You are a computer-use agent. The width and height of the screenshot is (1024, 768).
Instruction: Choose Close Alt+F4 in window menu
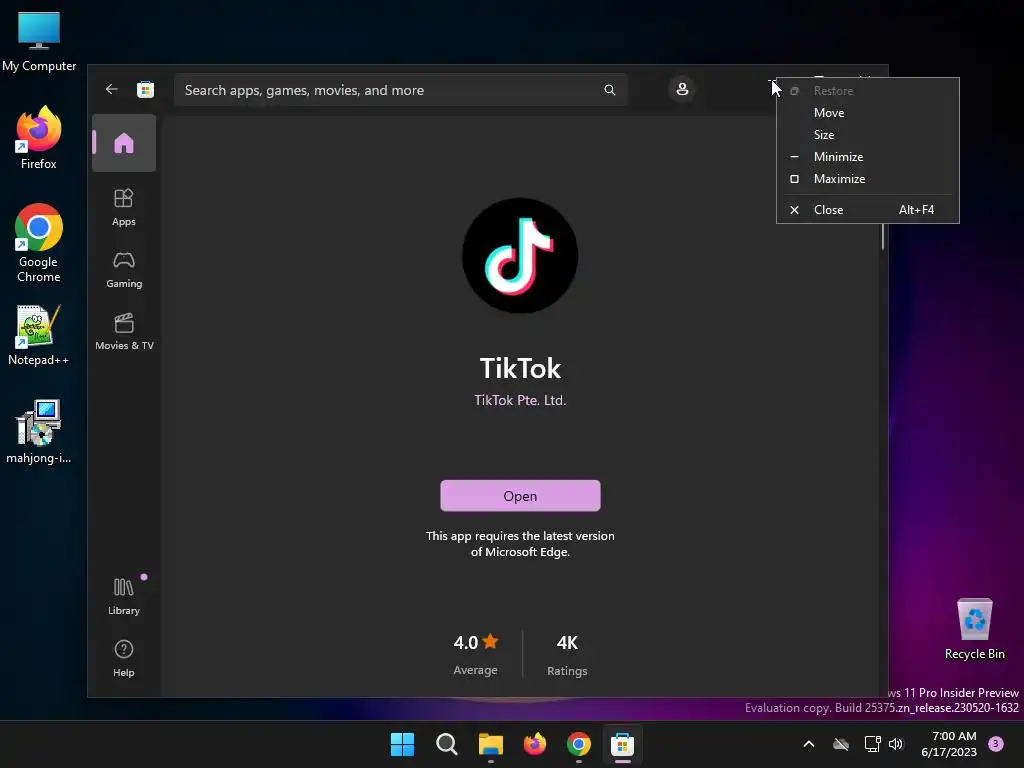(867, 210)
